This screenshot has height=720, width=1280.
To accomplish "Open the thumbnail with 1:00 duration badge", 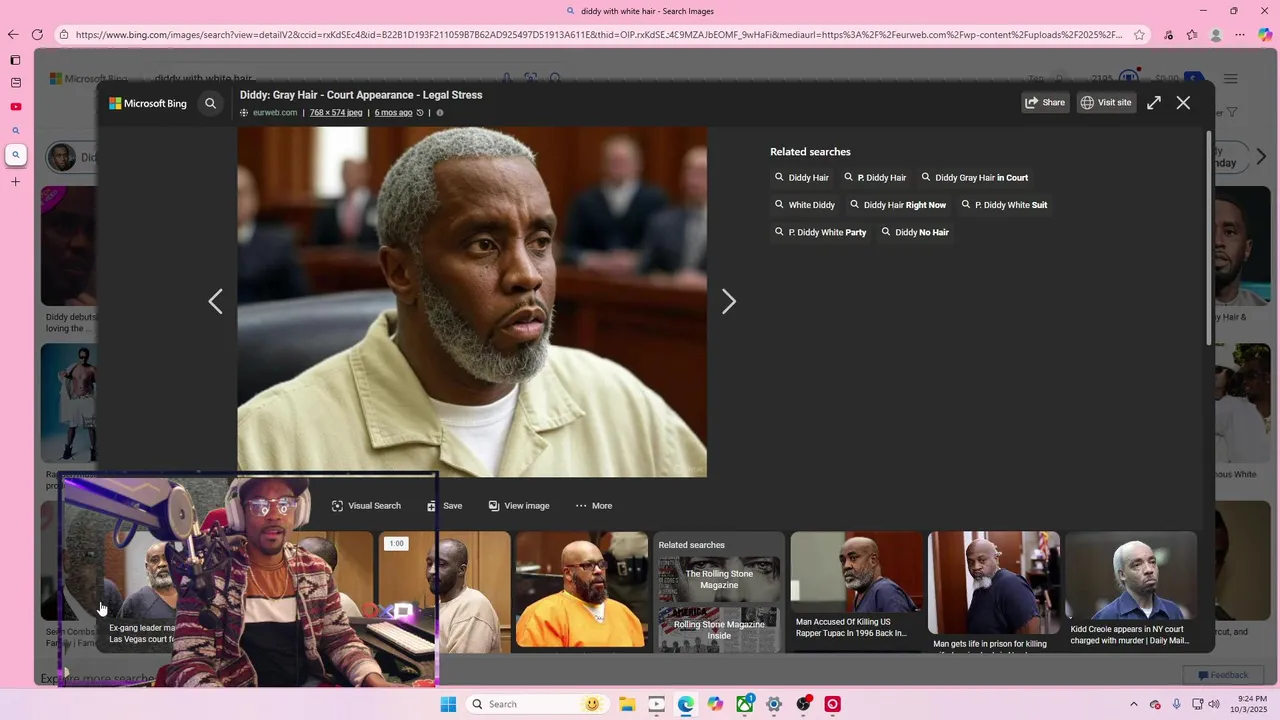I will pos(444,592).
